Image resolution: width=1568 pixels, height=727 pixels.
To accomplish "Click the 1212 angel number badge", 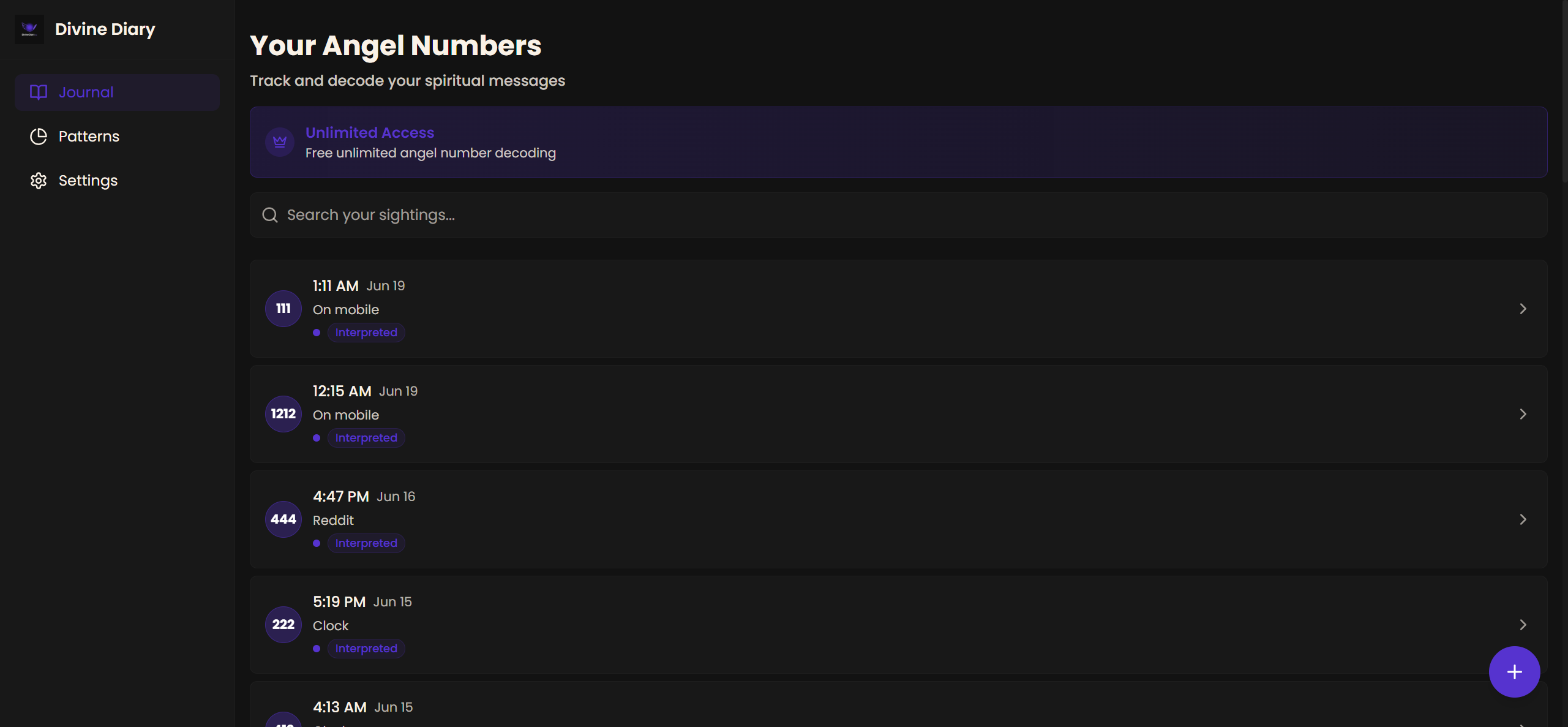I will (x=283, y=414).
